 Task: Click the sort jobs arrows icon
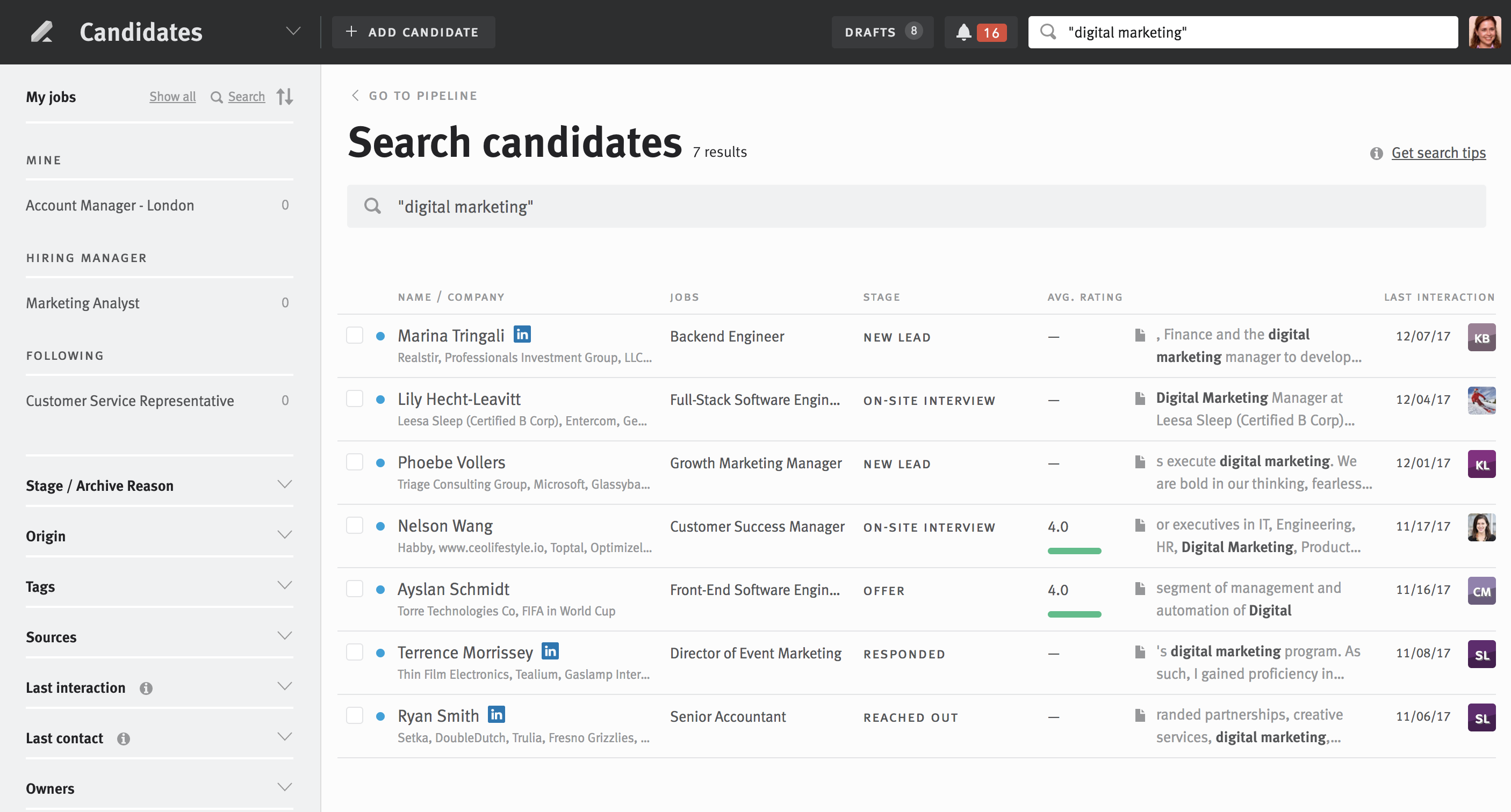coord(284,96)
